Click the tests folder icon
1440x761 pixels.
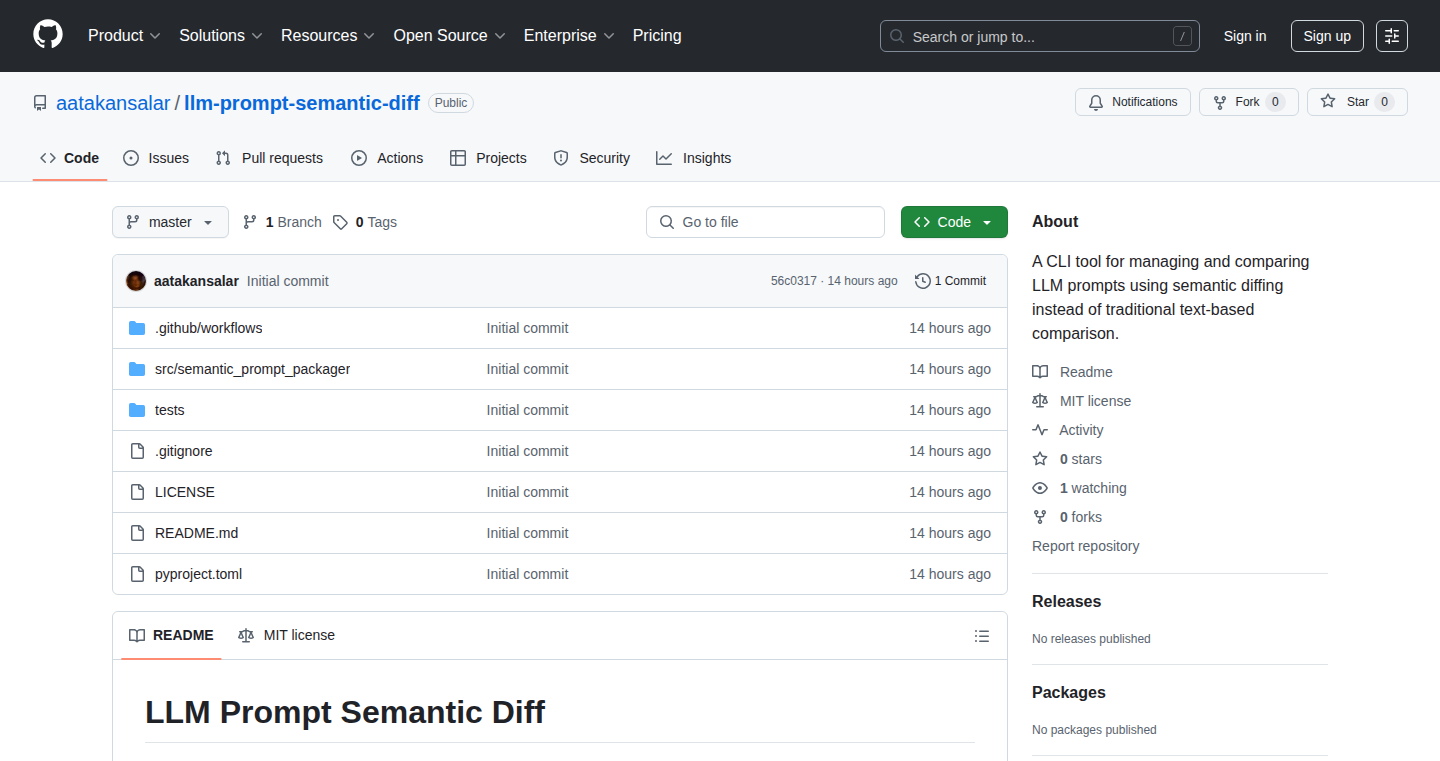coord(137,410)
